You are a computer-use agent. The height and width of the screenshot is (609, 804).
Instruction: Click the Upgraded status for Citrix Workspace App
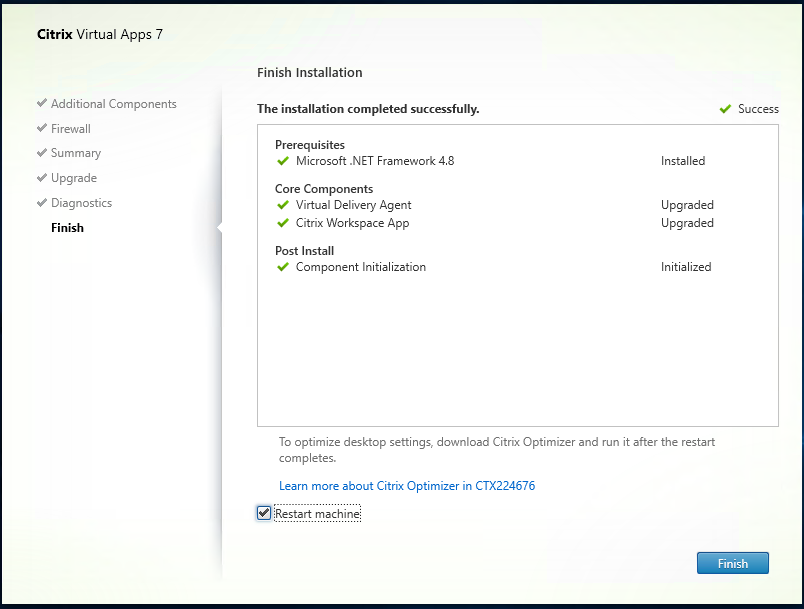coord(687,223)
